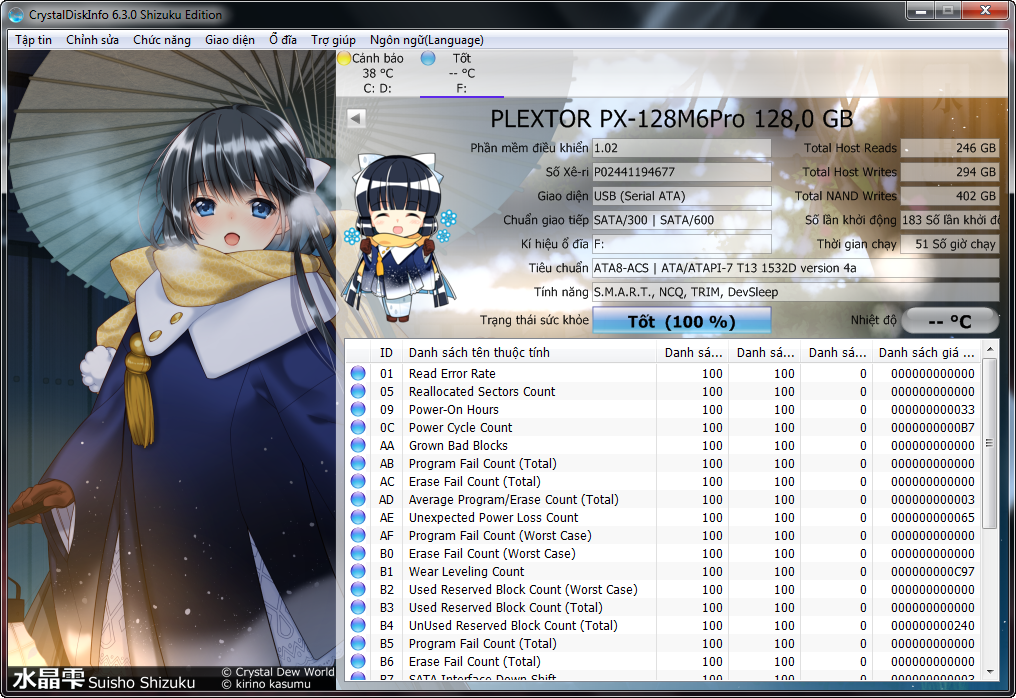Click the yellow Cảnh báo status orb
The image size is (1016, 698).
pyautogui.click(x=344, y=58)
